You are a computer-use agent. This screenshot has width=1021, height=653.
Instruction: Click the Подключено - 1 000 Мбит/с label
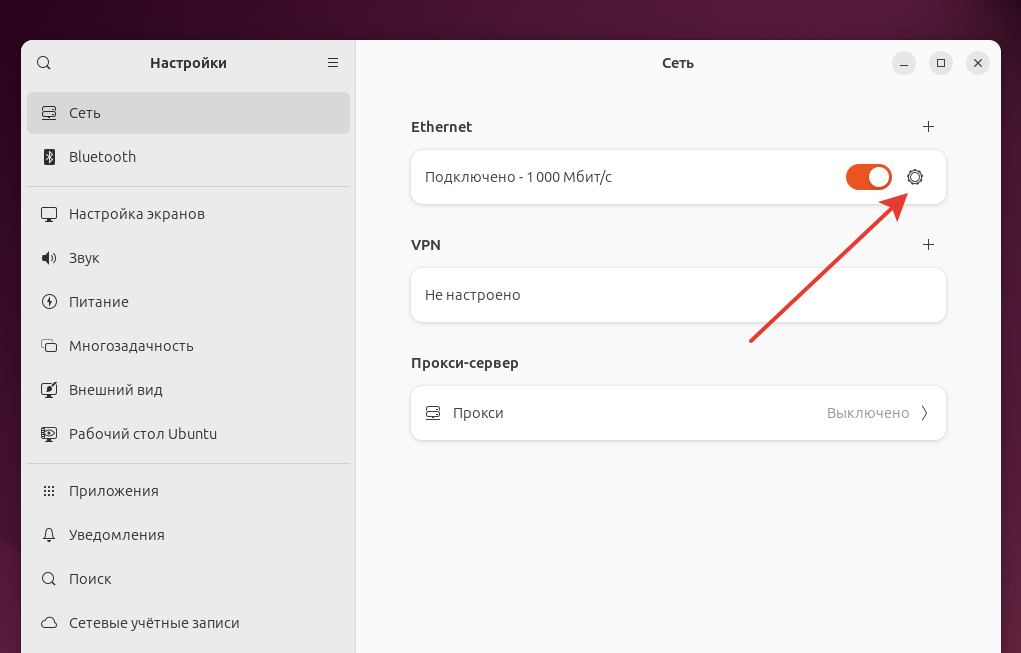pyautogui.click(x=518, y=177)
